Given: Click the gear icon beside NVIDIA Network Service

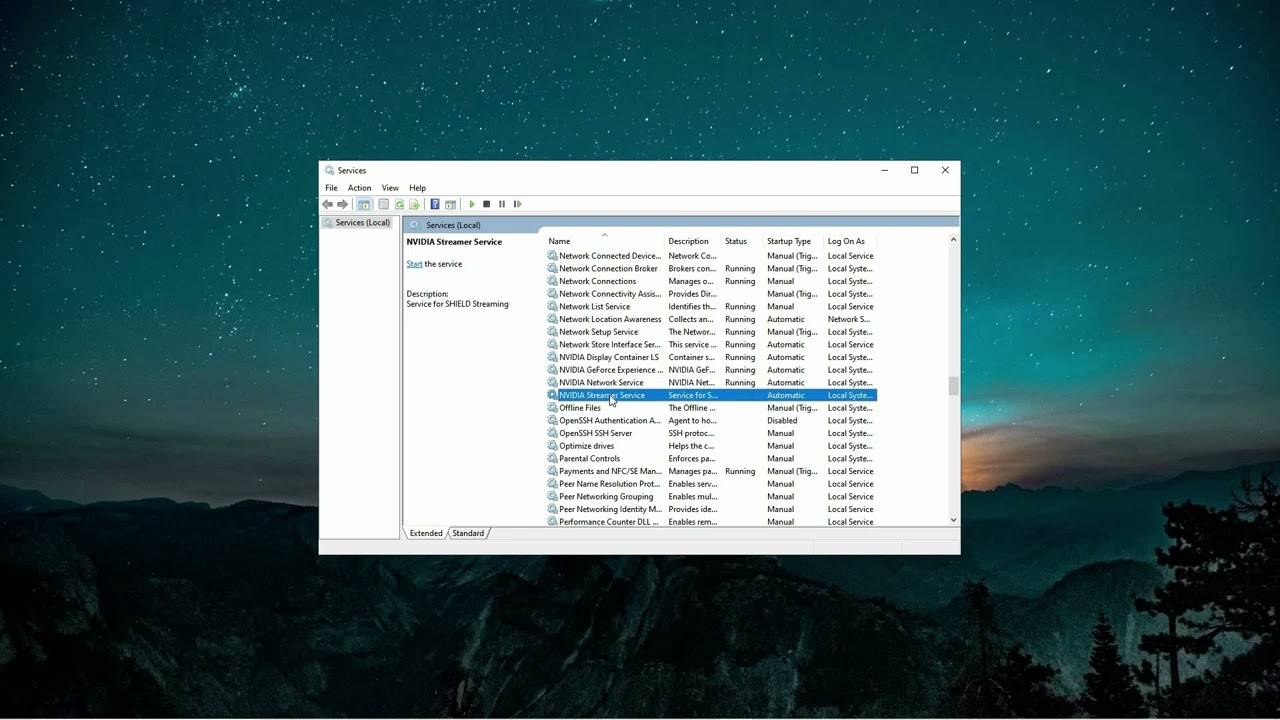Looking at the screenshot, I should pos(552,383).
